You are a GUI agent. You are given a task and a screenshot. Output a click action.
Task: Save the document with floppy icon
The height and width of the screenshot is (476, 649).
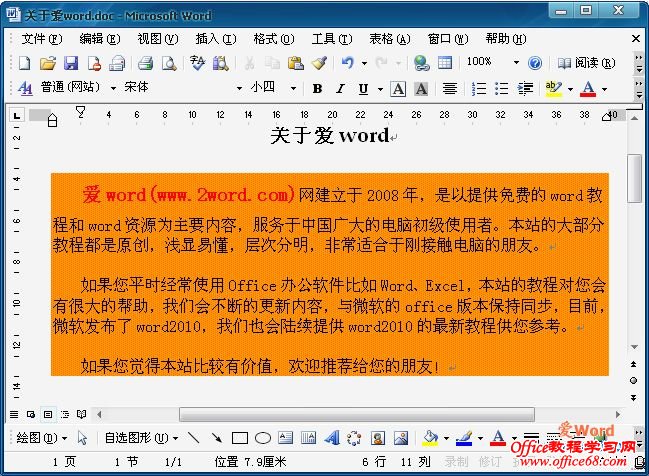71,63
